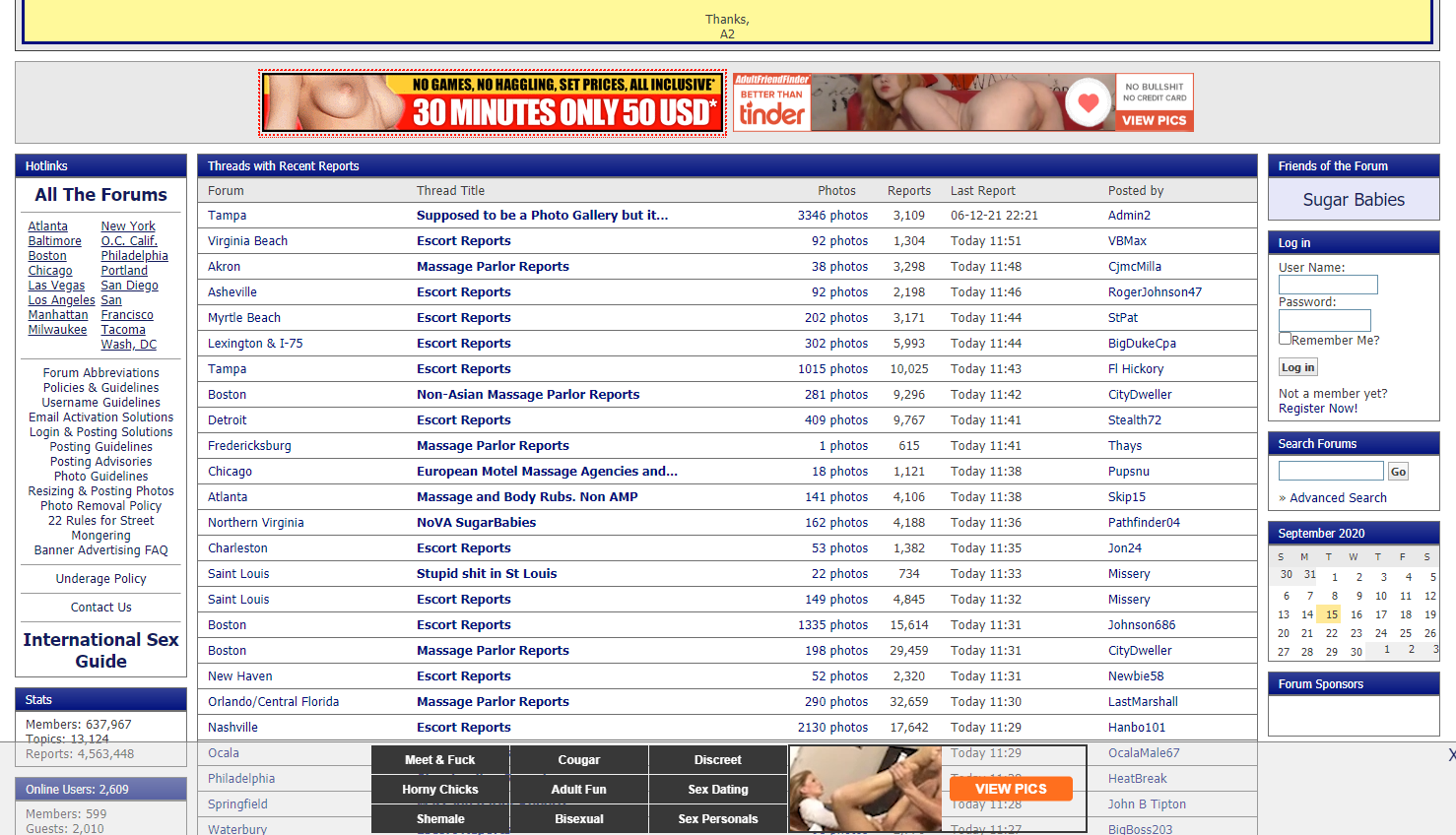1456x835 pixels.
Task: Close the bottom overlay with the X
Action: (1451, 755)
